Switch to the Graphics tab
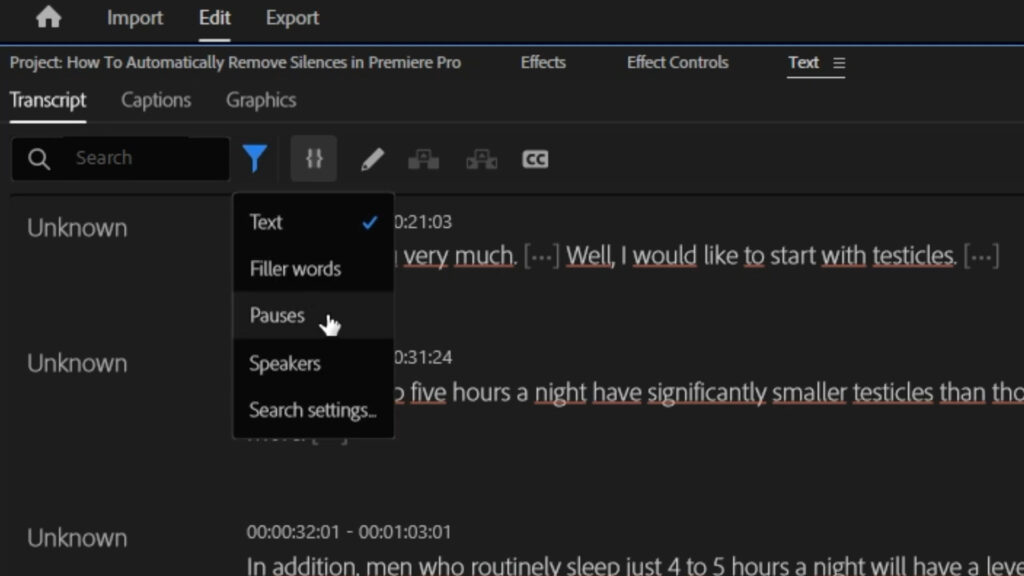The image size is (1024, 576). click(x=261, y=100)
